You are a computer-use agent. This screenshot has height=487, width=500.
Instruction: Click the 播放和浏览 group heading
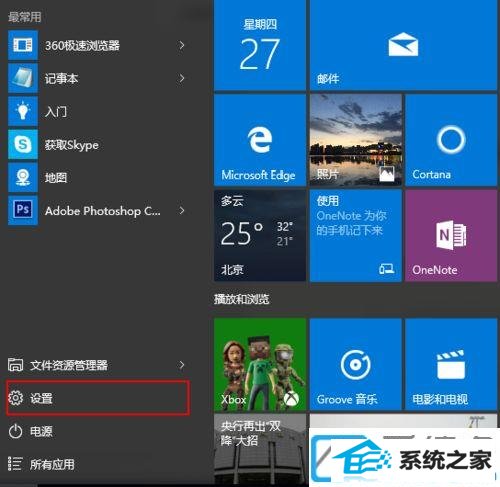click(241, 299)
